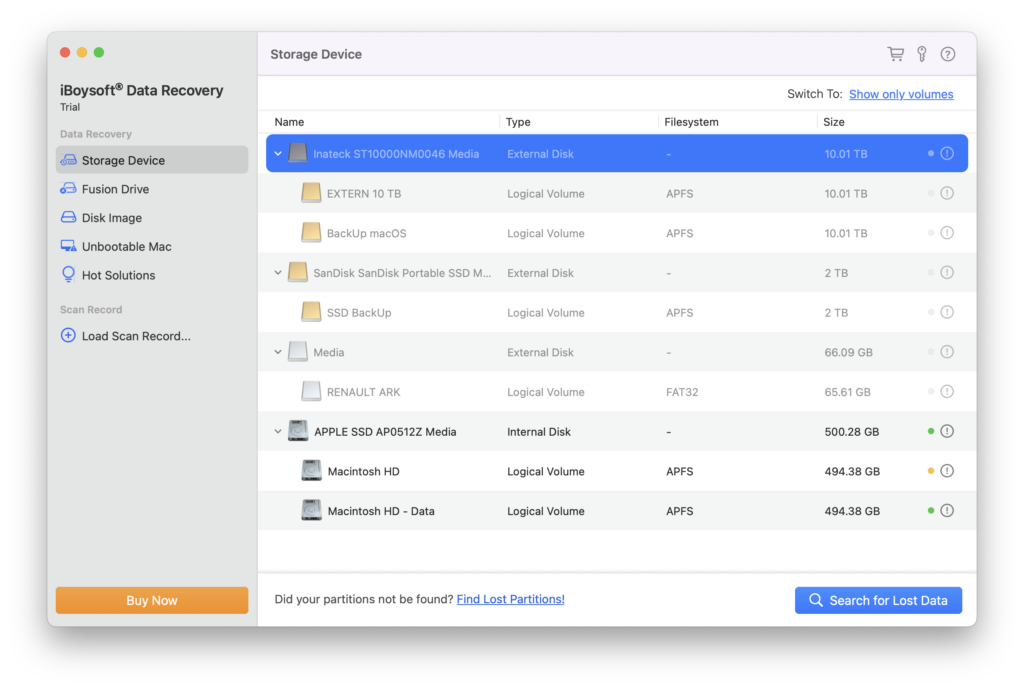The height and width of the screenshot is (689, 1024).
Task: Click the Inateck external disk drive icon
Action: point(298,153)
